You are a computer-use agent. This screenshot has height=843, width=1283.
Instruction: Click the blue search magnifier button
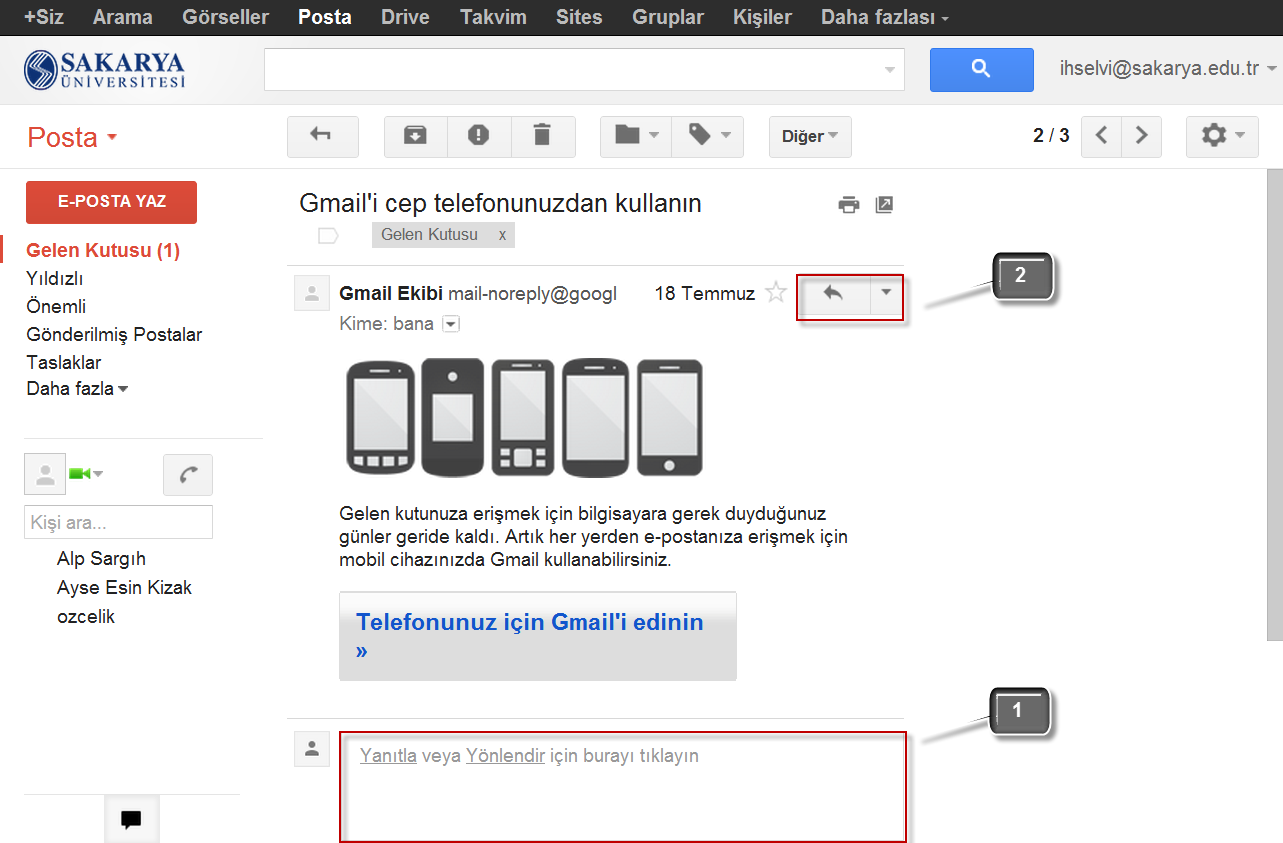(981, 69)
